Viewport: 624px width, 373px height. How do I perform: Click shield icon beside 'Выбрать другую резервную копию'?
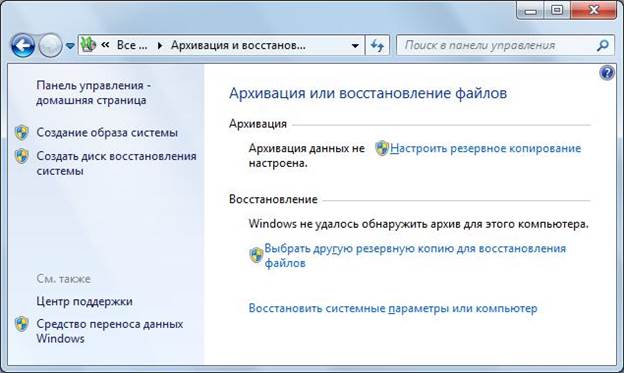coord(256,255)
